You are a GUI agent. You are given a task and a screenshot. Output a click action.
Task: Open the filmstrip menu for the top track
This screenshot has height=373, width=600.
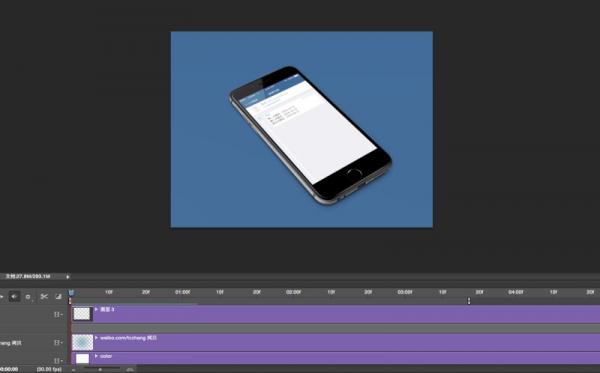tap(58, 314)
